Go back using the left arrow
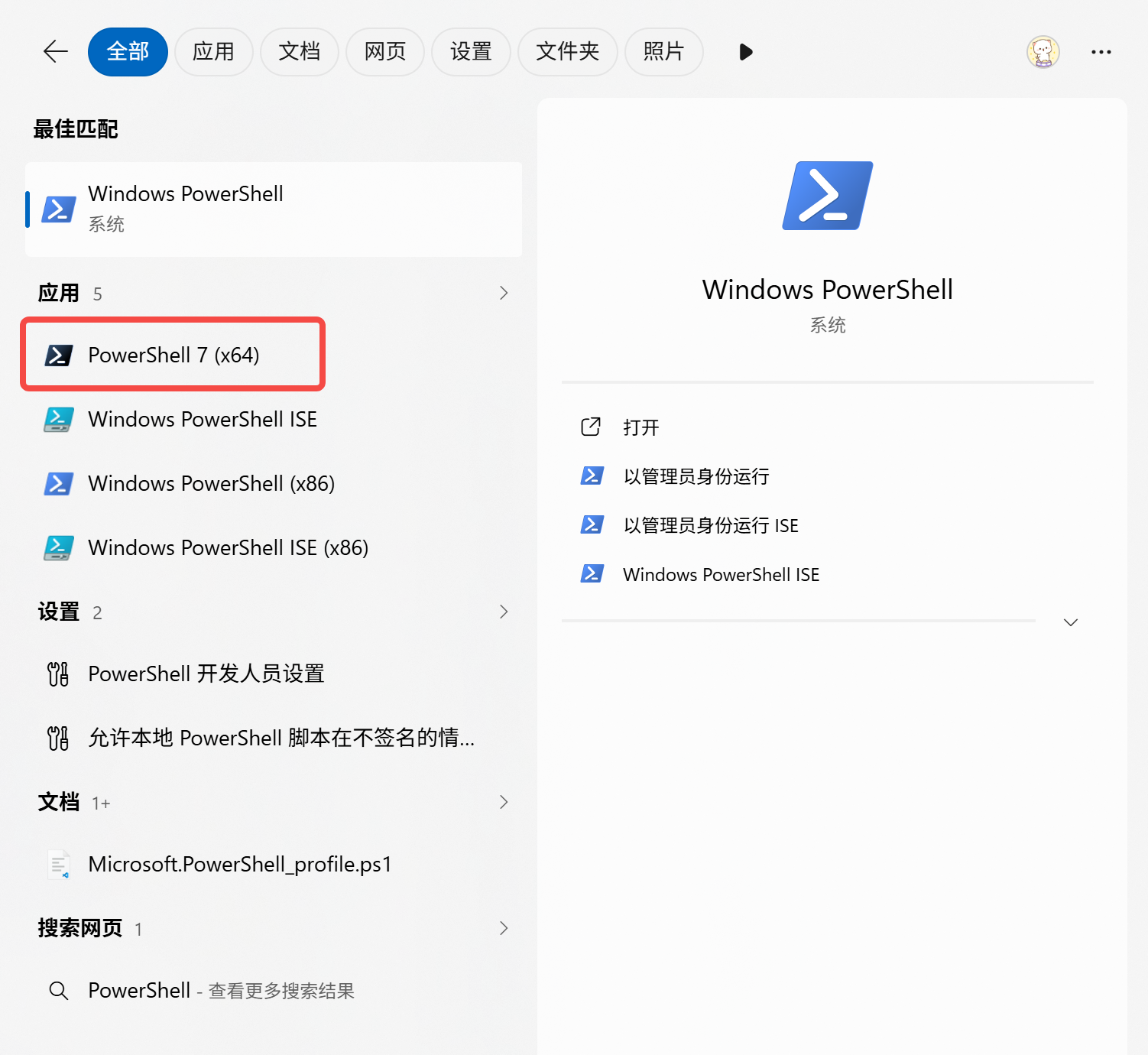The image size is (1148, 1055). (x=56, y=52)
